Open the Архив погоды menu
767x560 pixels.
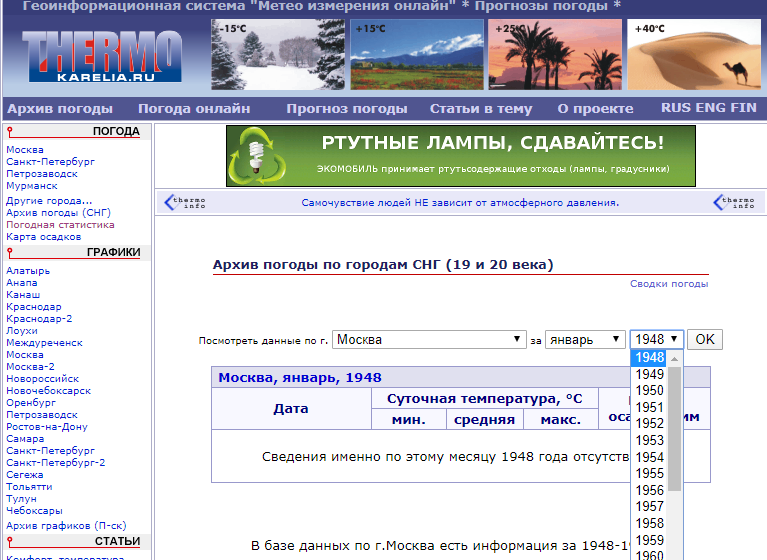[60, 109]
